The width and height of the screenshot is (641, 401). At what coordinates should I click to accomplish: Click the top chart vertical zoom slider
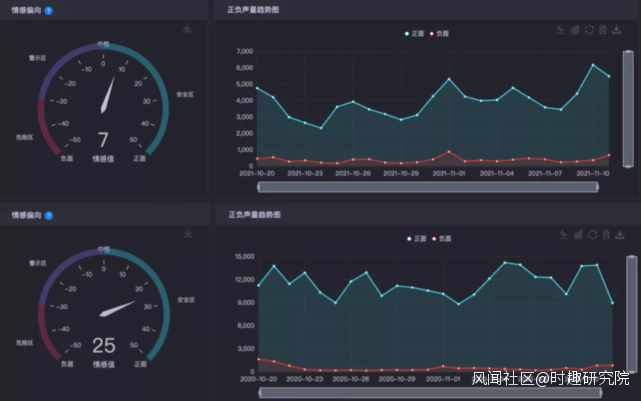click(628, 109)
